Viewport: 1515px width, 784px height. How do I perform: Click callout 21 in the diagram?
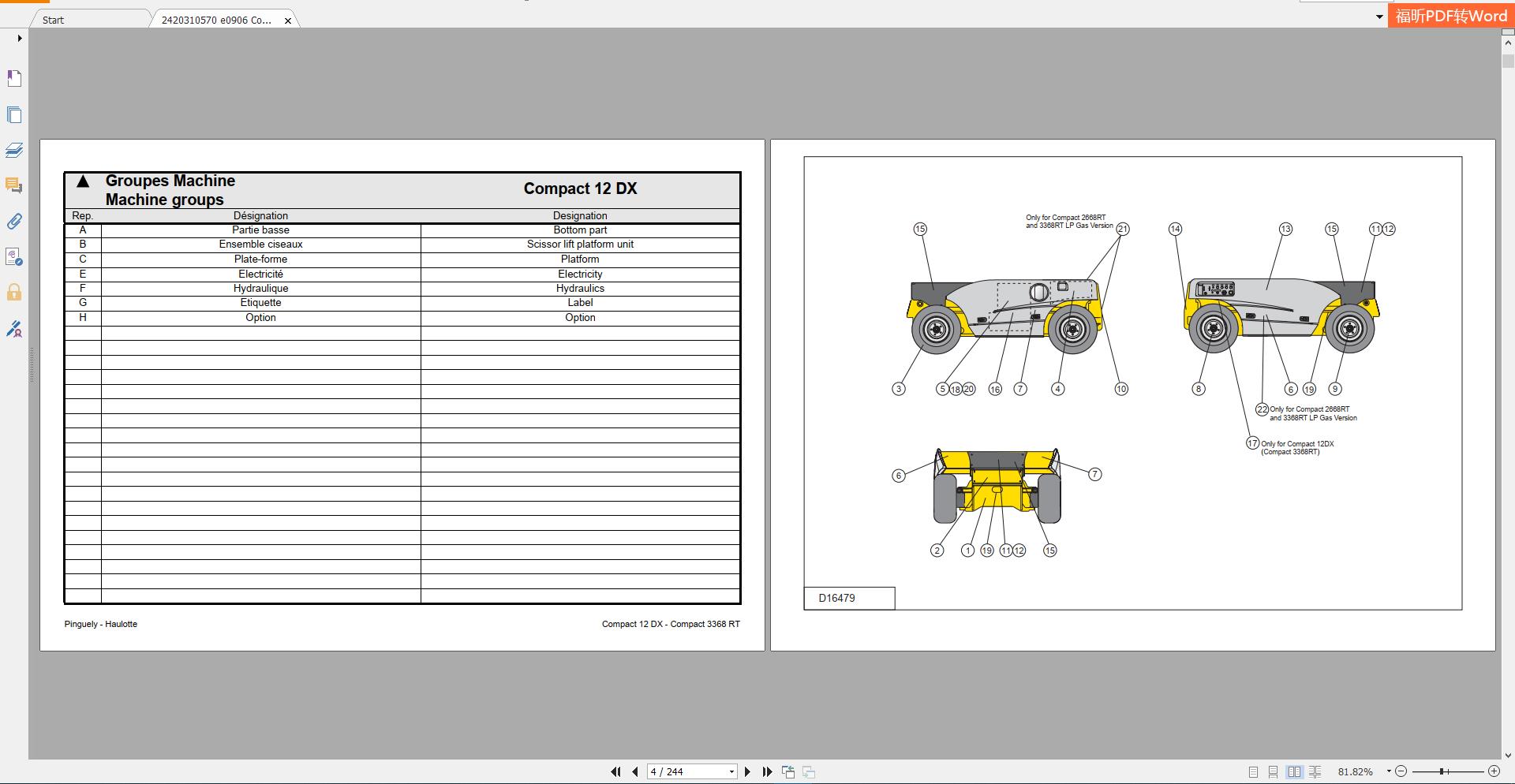point(1123,229)
